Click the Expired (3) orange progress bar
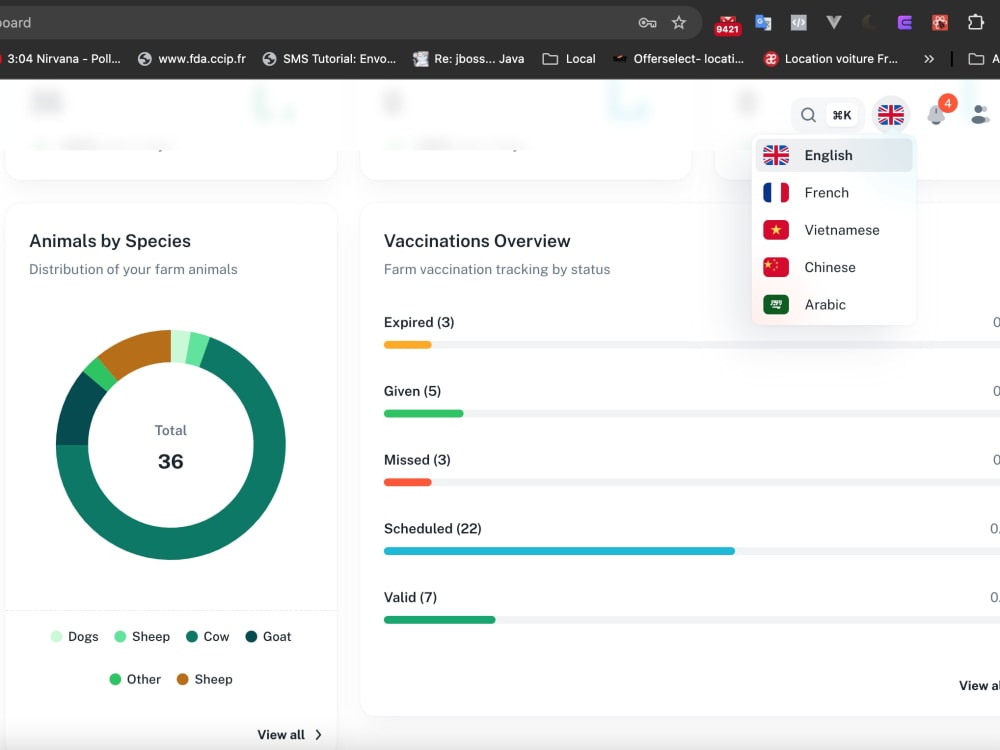The image size is (1000, 750). click(408, 345)
